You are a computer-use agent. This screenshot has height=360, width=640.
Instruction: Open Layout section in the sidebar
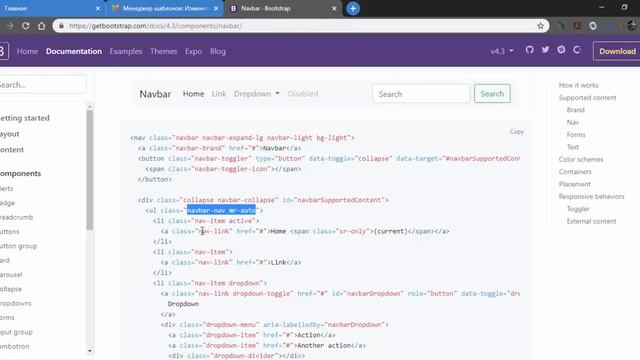click(10, 134)
